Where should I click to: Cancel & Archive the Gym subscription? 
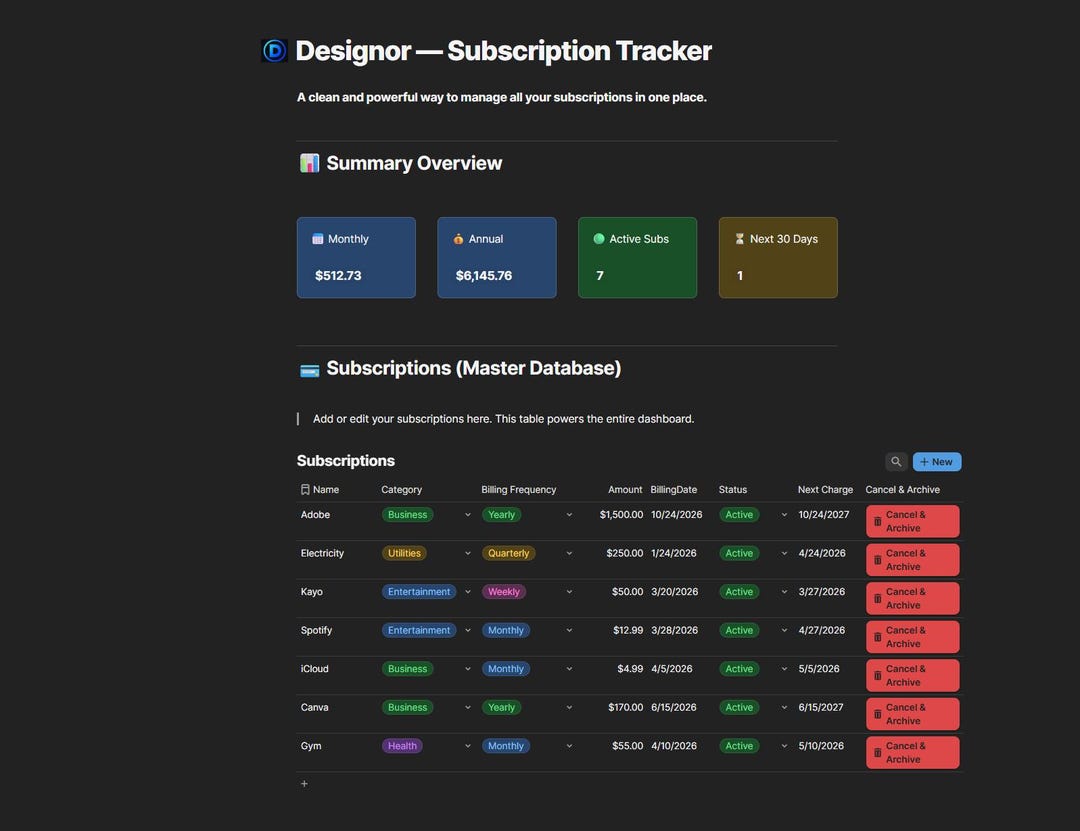tap(913, 753)
